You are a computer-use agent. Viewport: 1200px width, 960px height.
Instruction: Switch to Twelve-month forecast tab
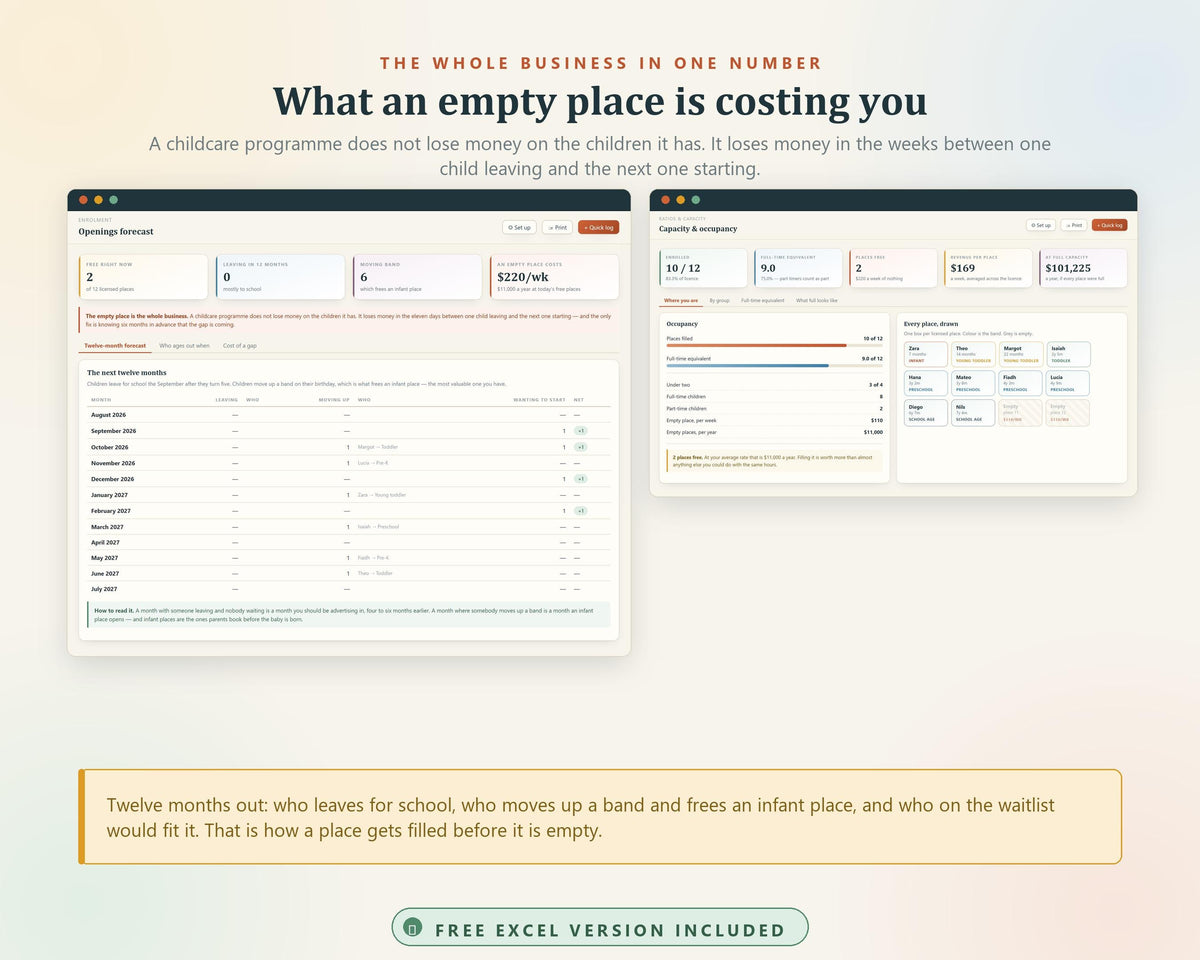(115, 345)
